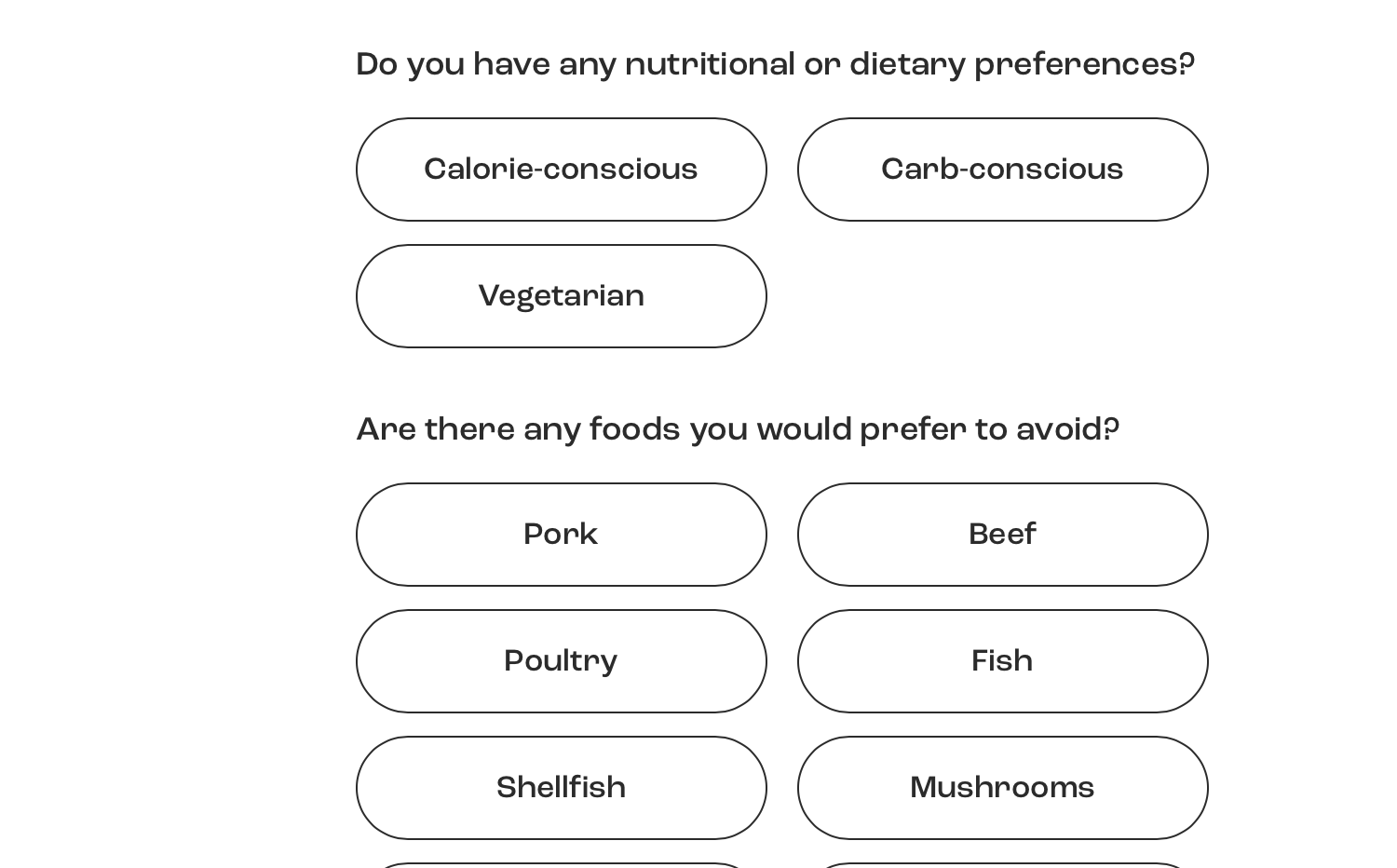
Task: Exclude Shellfish from meals
Action: pos(561,788)
